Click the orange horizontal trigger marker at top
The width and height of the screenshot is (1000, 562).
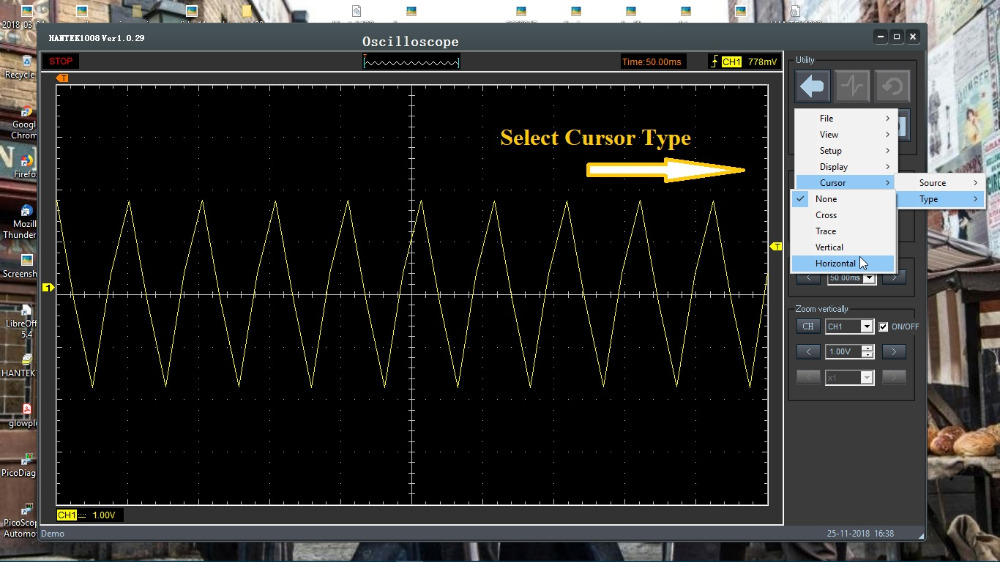pyautogui.click(x=62, y=78)
